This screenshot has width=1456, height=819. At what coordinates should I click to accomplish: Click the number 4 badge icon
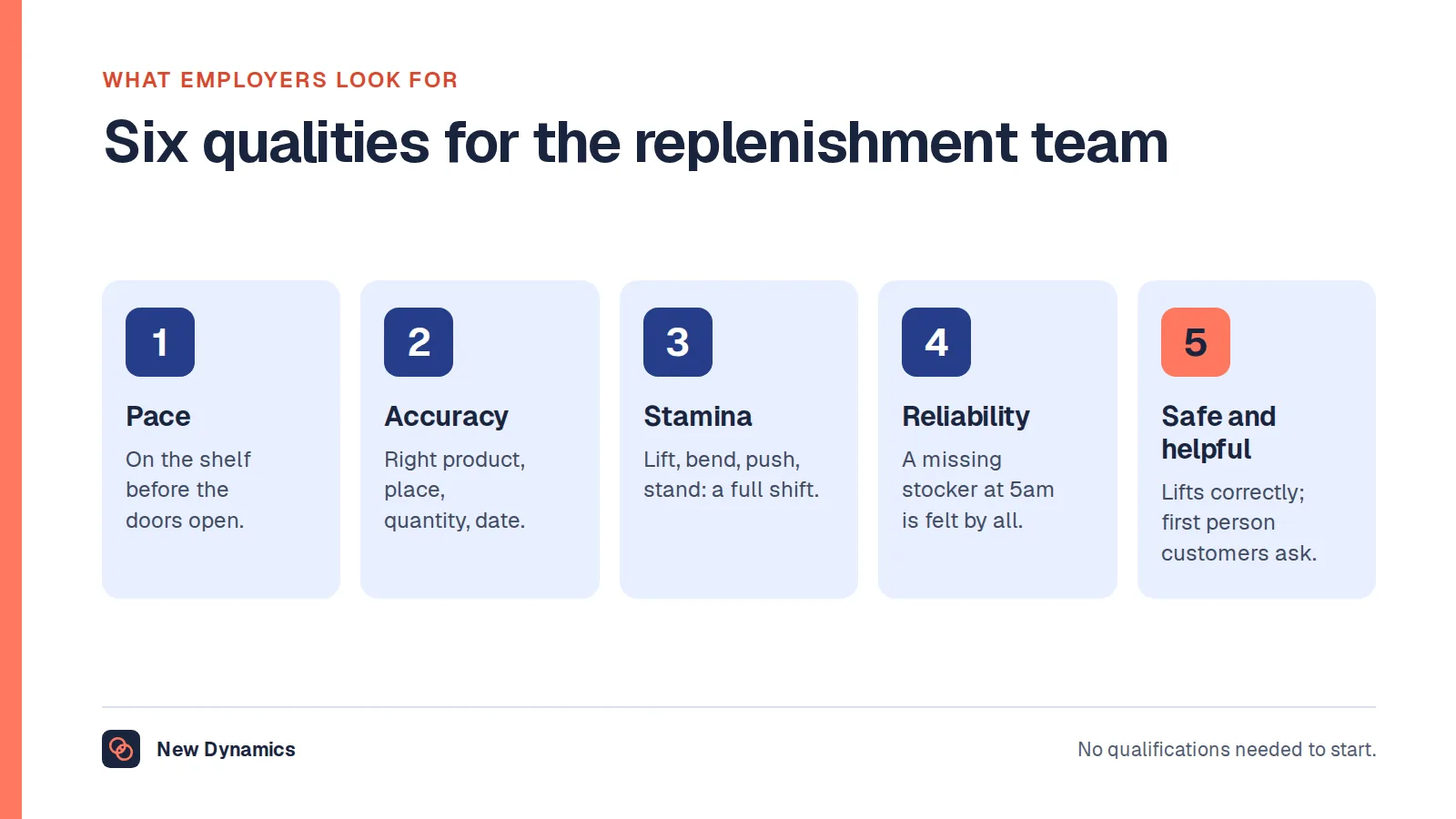coord(936,342)
